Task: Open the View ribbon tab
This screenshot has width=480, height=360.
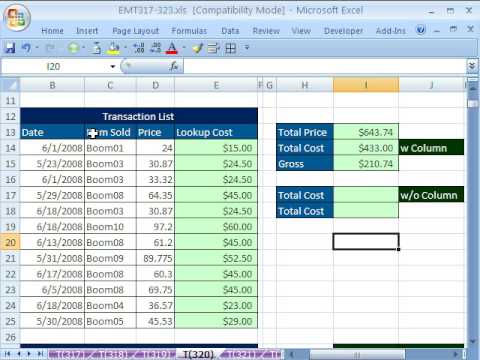Action: pyautogui.click(x=301, y=31)
